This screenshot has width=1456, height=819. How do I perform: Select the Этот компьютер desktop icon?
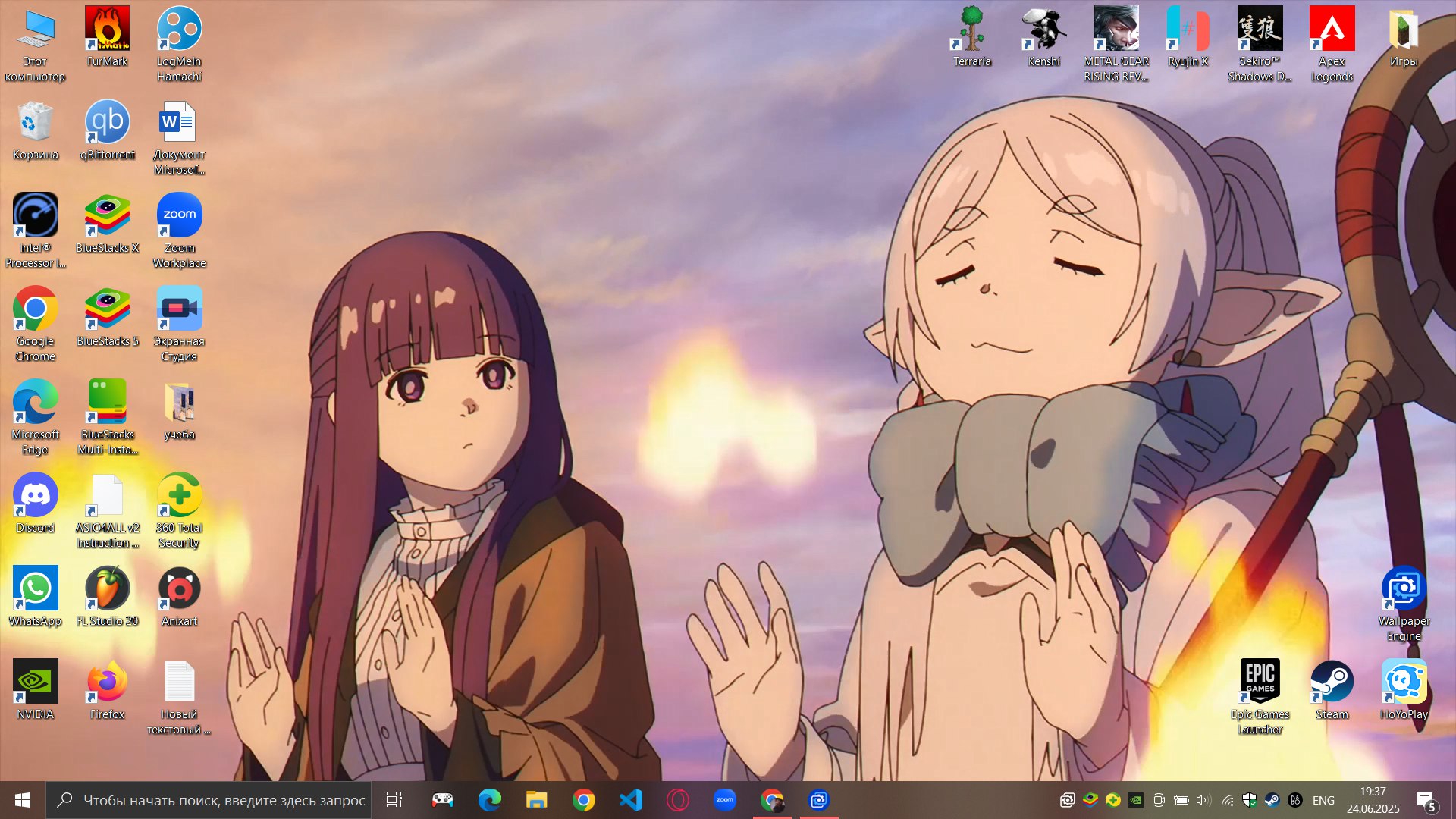[35, 45]
